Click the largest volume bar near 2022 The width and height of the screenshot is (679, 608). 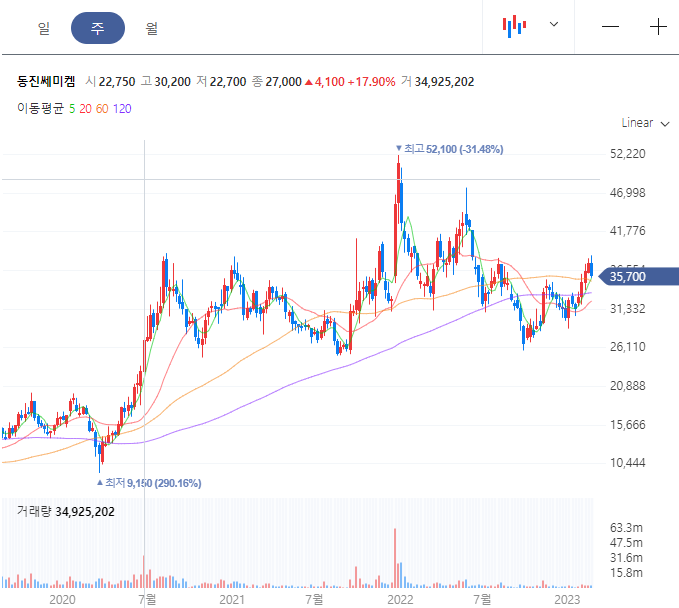point(395,558)
